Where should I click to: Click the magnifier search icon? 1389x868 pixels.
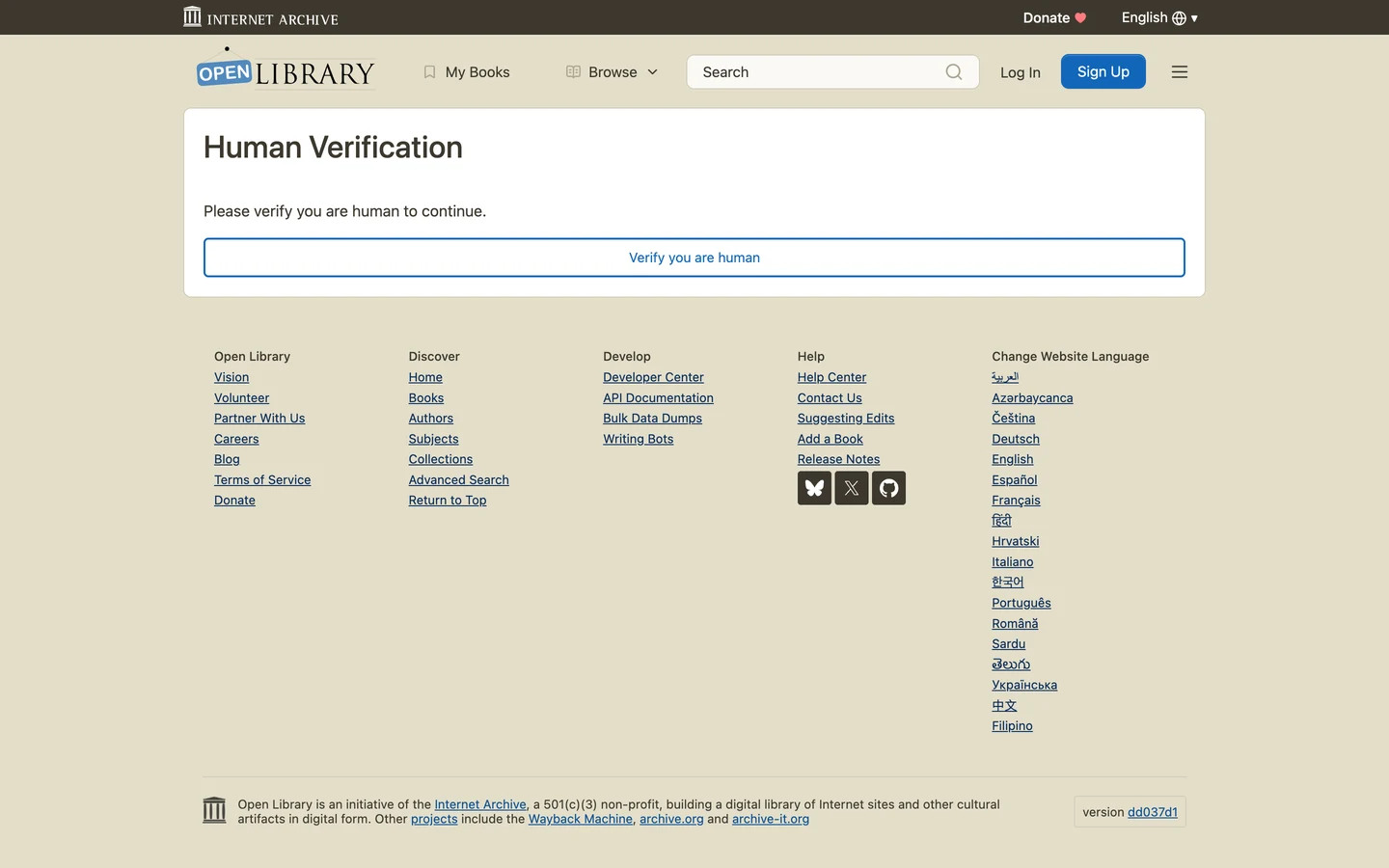pyautogui.click(x=954, y=72)
